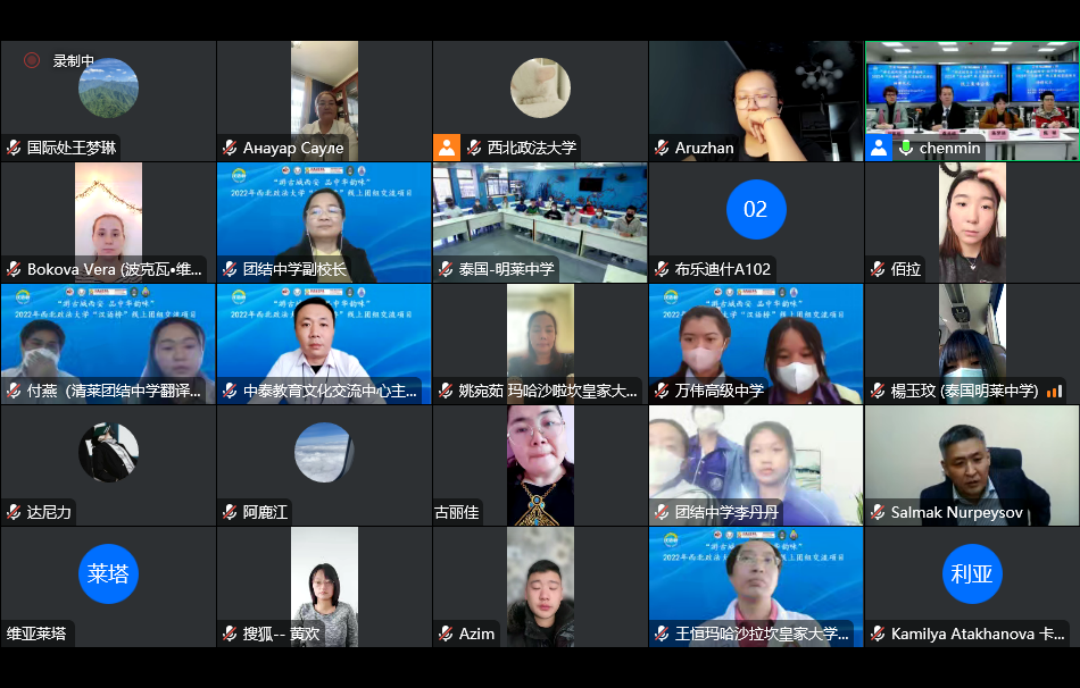
Task: Click the blue 莱塔 avatar circle
Action: tap(108, 574)
